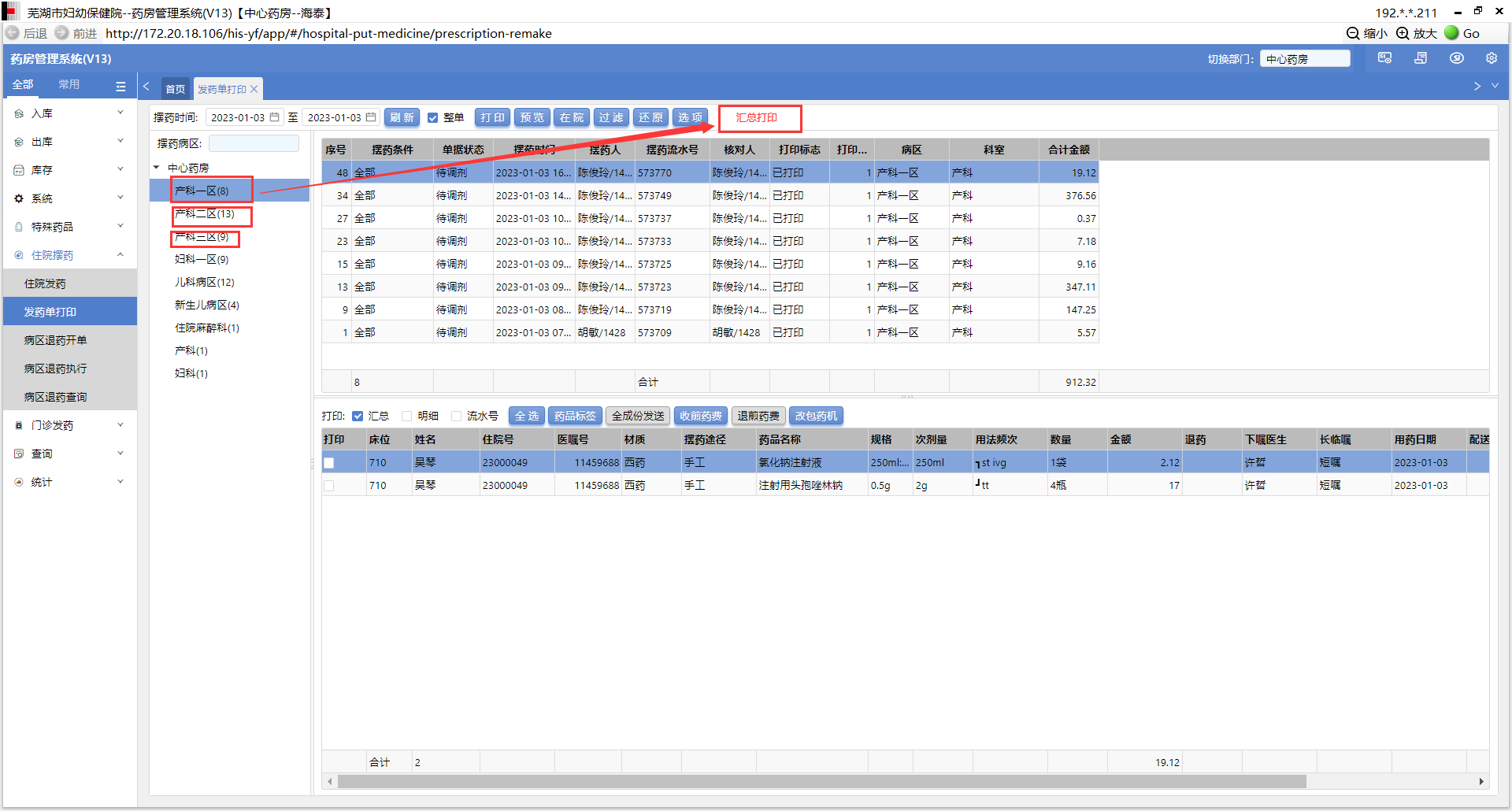The height and width of the screenshot is (811, 1512).
Task: Click the 库存 menu icon
Action: pyautogui.click(x=19, y=170)
